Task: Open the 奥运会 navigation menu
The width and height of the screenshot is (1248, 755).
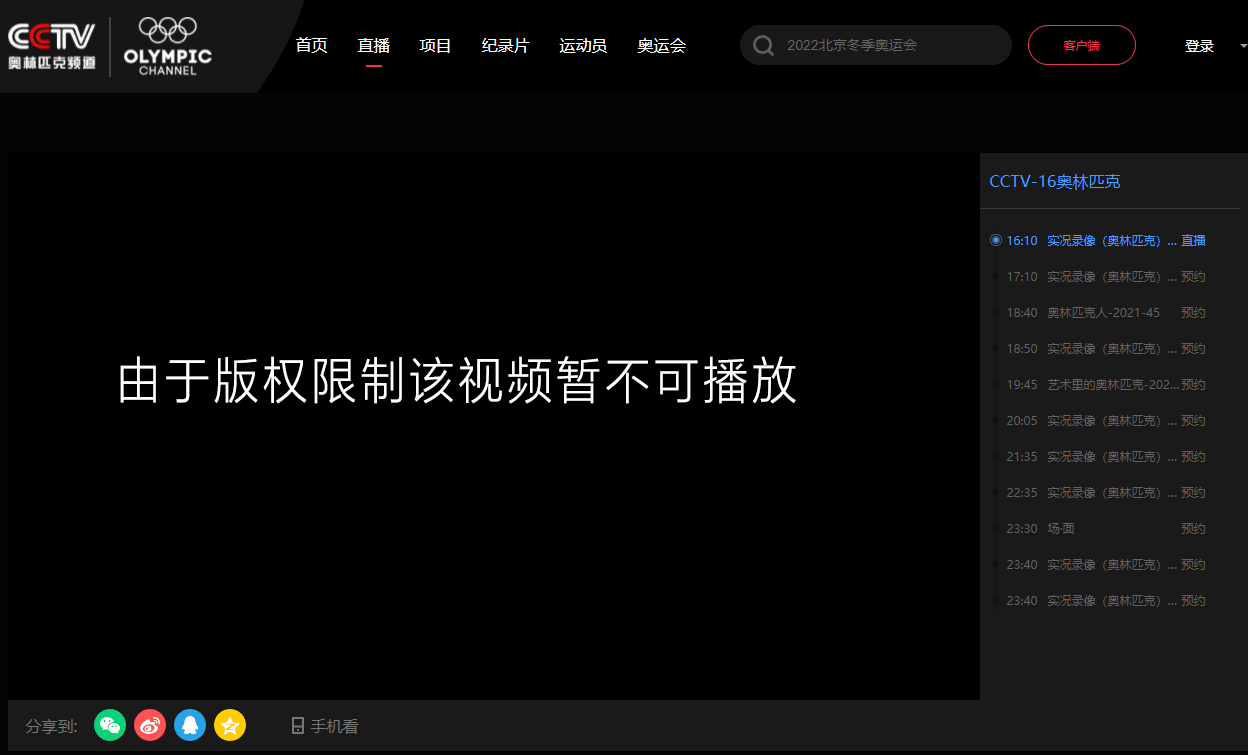Action: (661, 45)
